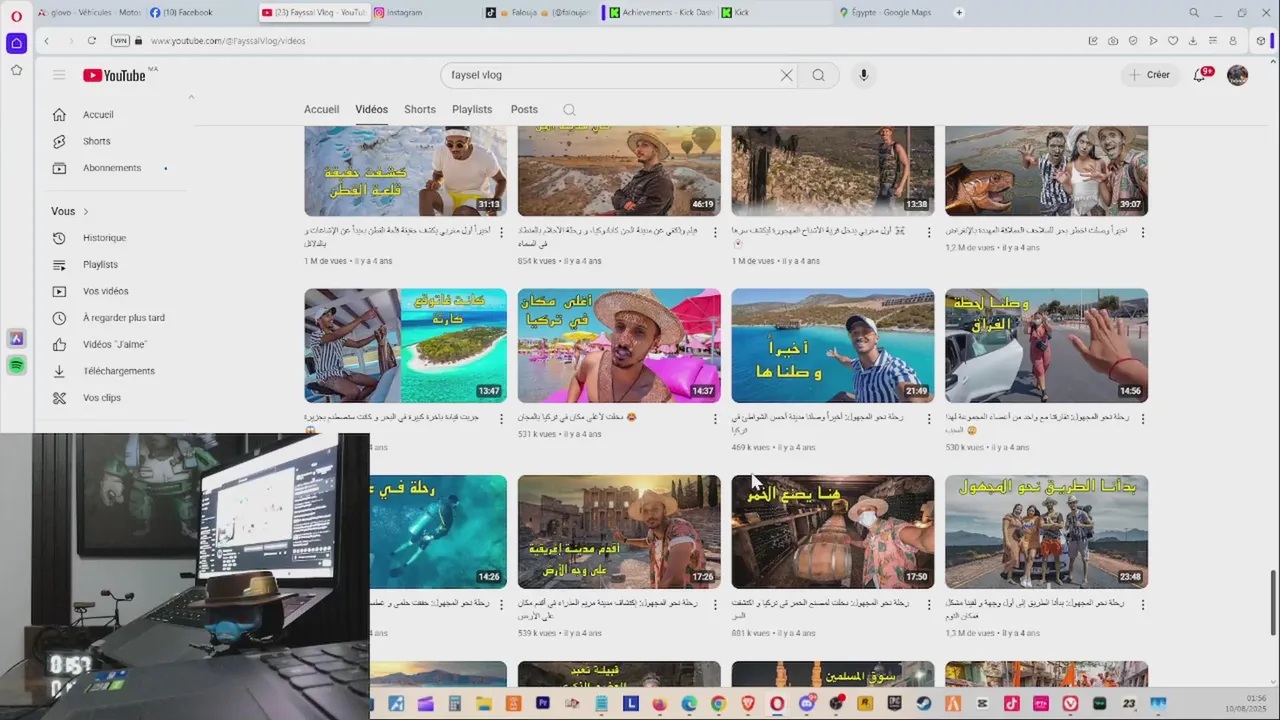Open Historique in the sidebar

tap(104, 238)
